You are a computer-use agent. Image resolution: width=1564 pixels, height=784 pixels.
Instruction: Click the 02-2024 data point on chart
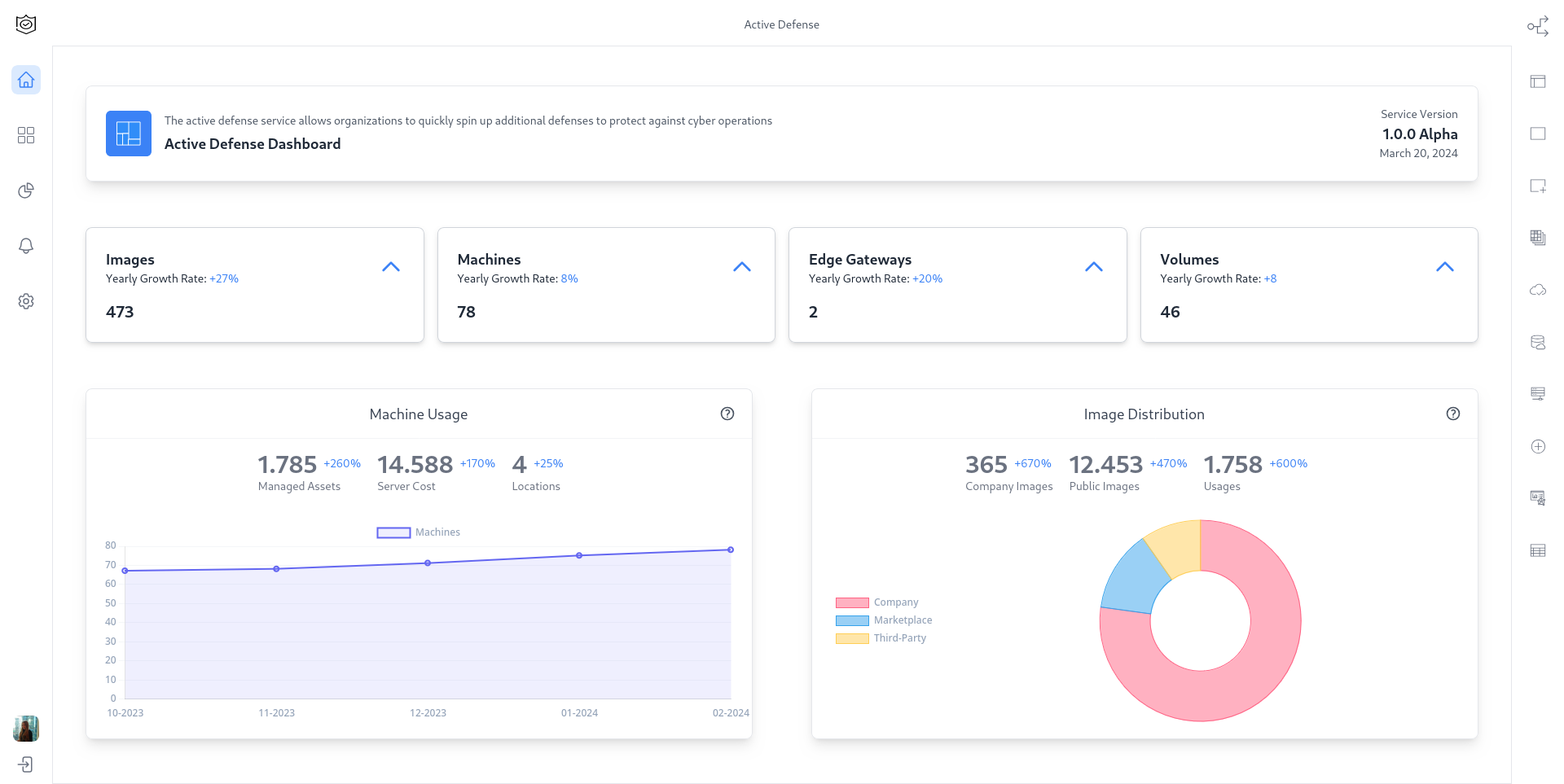[731, 550]
